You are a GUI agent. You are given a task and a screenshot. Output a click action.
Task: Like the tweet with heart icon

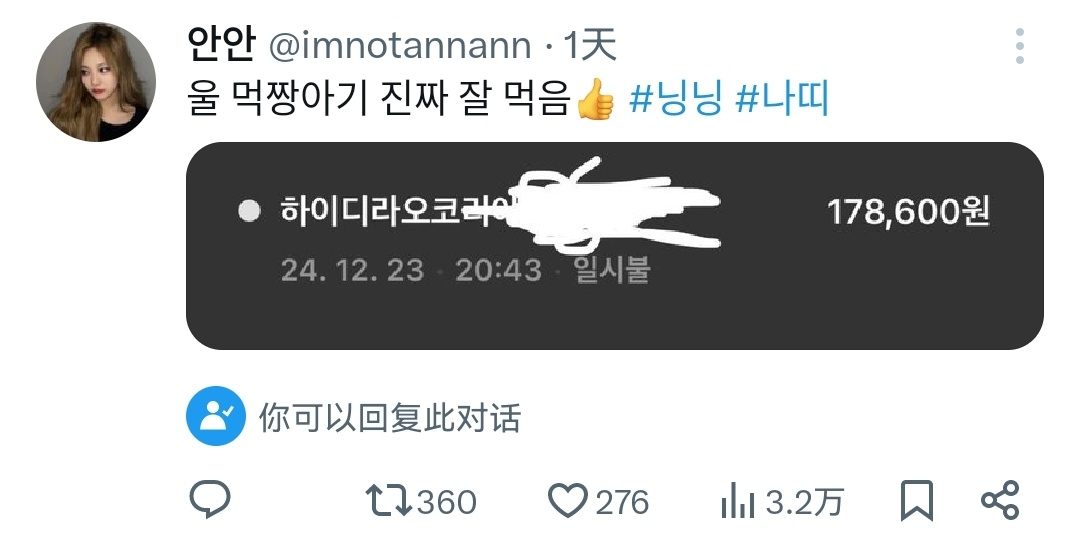point(567,501)
